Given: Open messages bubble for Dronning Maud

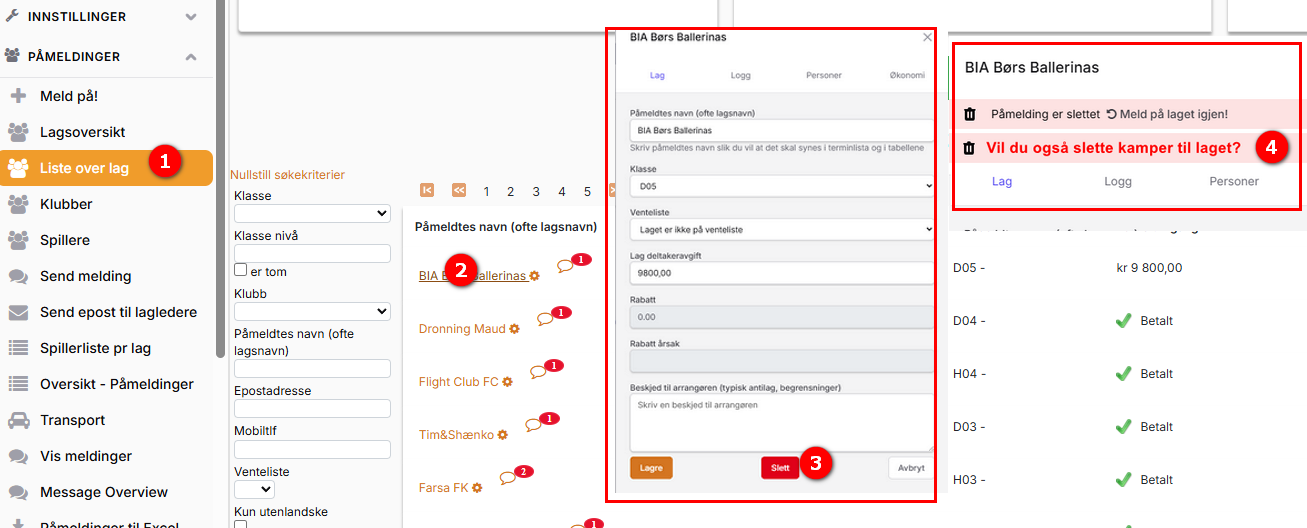Looking at the screenshot, I should (x=545, y=319).
